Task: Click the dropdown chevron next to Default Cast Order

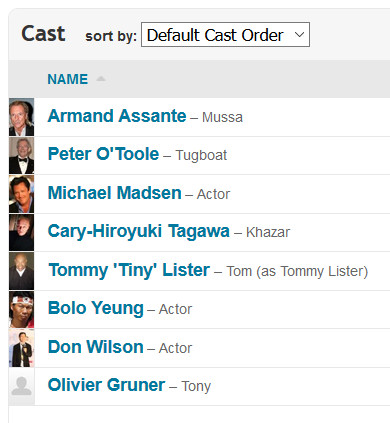Action: coord(299,34)
